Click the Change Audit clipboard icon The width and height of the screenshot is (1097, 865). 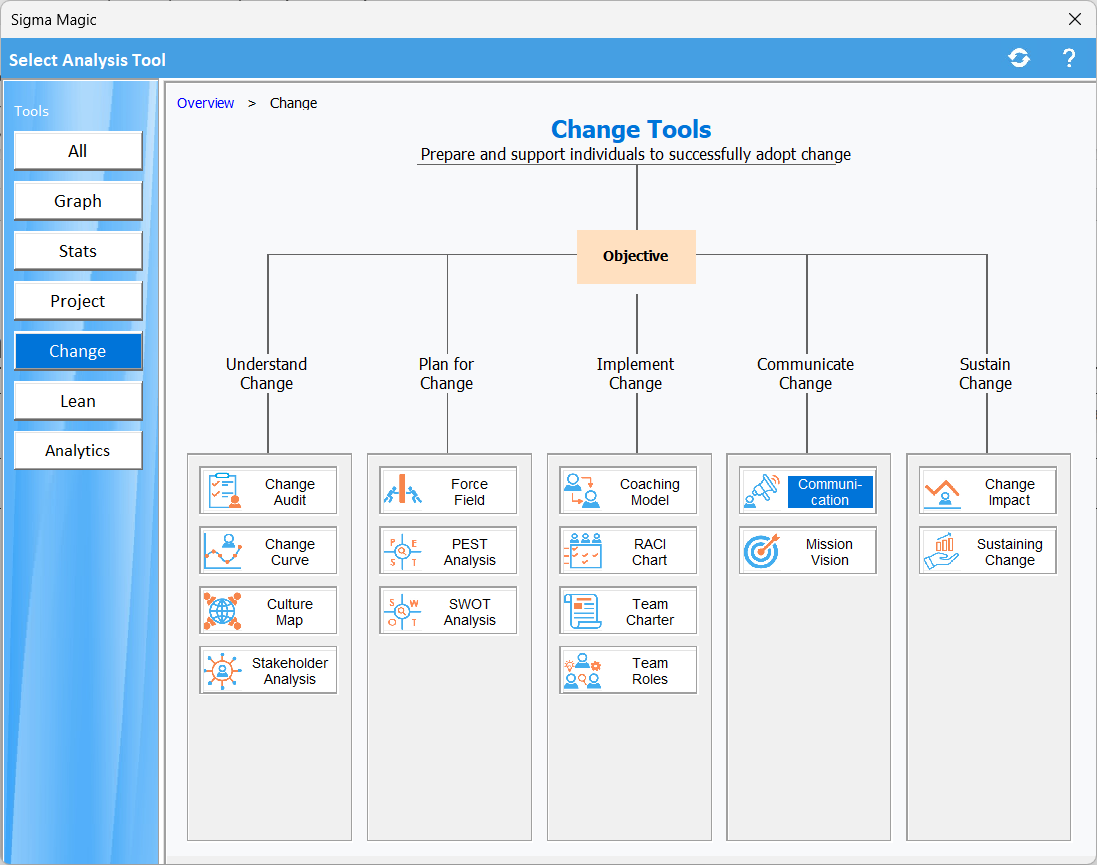223,491
